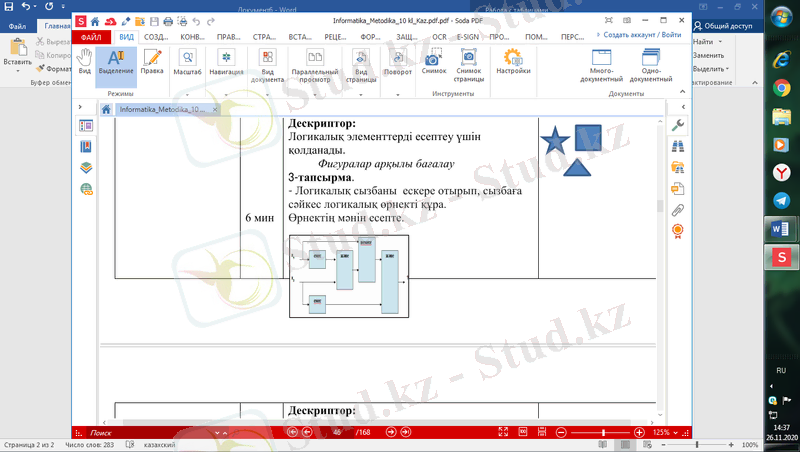Take a Снимок snapshot
Screen dimensions: 800x452
(x=434, y=63)
